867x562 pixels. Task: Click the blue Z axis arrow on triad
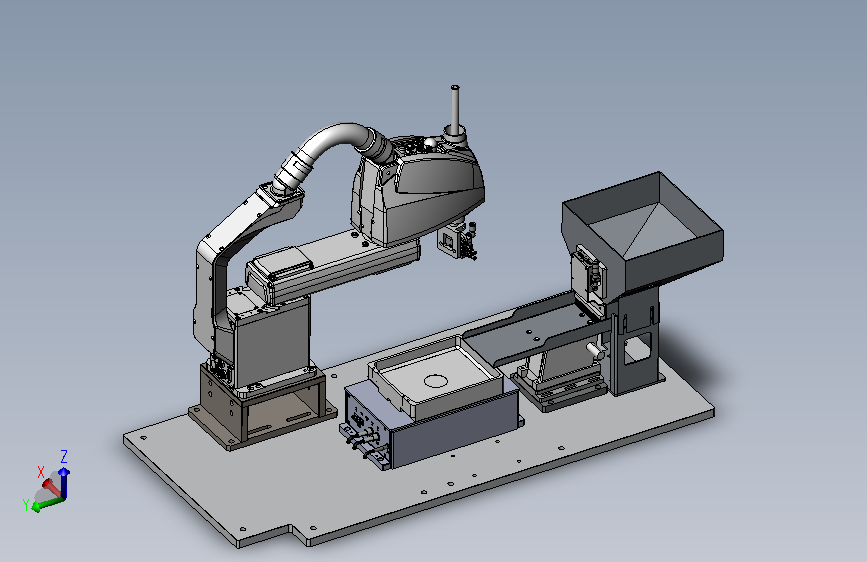(x=64, y=482)
